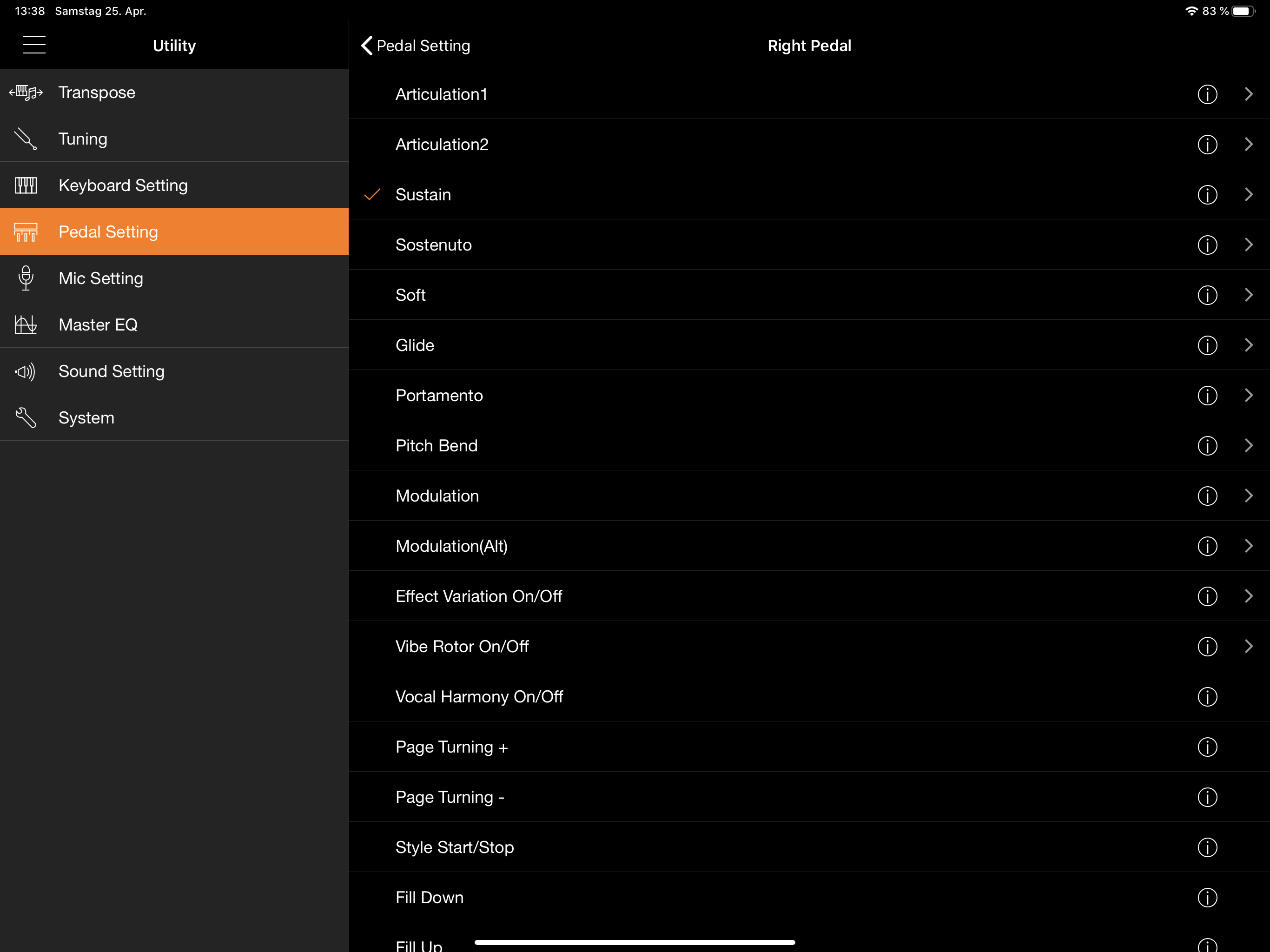Show info for Vocal Harmony On/Off
Image resolution: width=1270 pixels, height=952 pixels.
point(1207,696)
